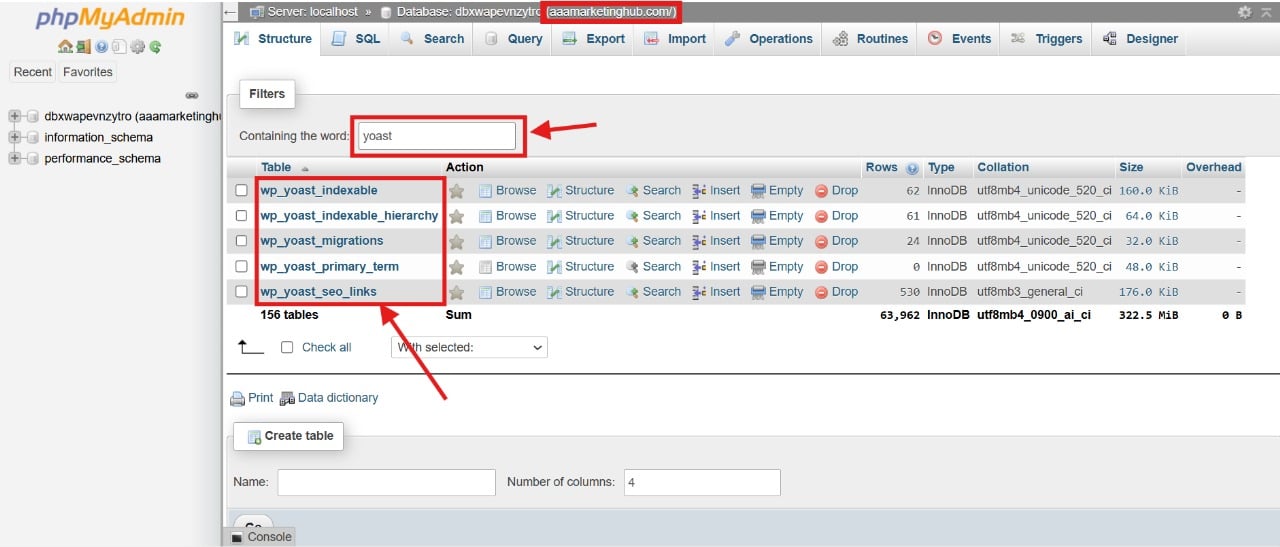
Task: Open the Triggers tab
Action: pos(1046,39)
